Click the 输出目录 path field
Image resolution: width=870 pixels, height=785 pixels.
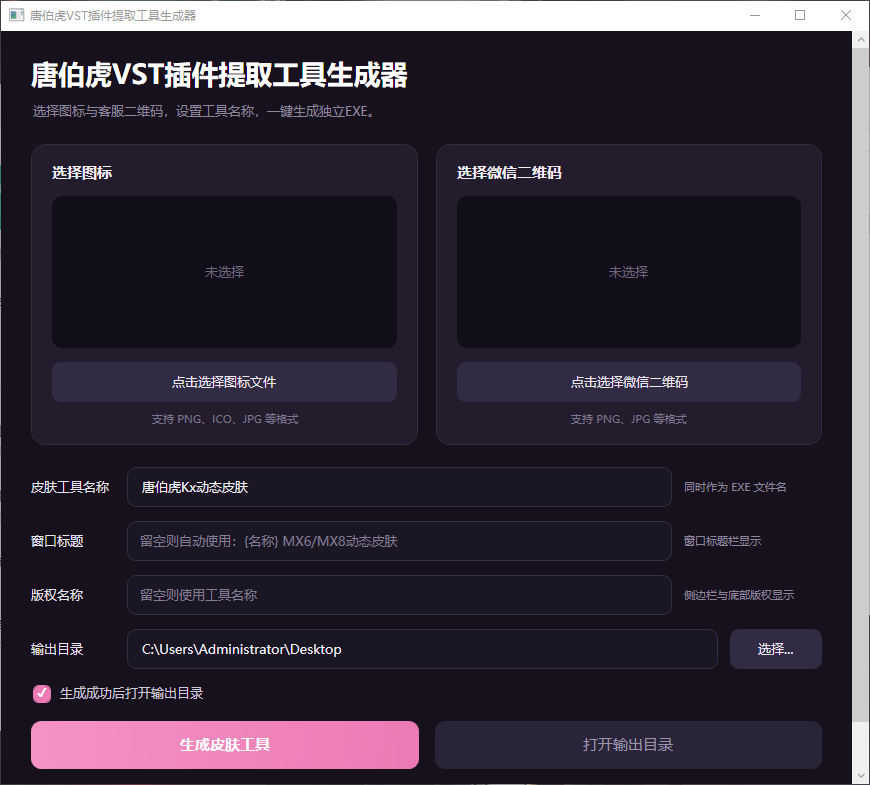coord(422,649)
